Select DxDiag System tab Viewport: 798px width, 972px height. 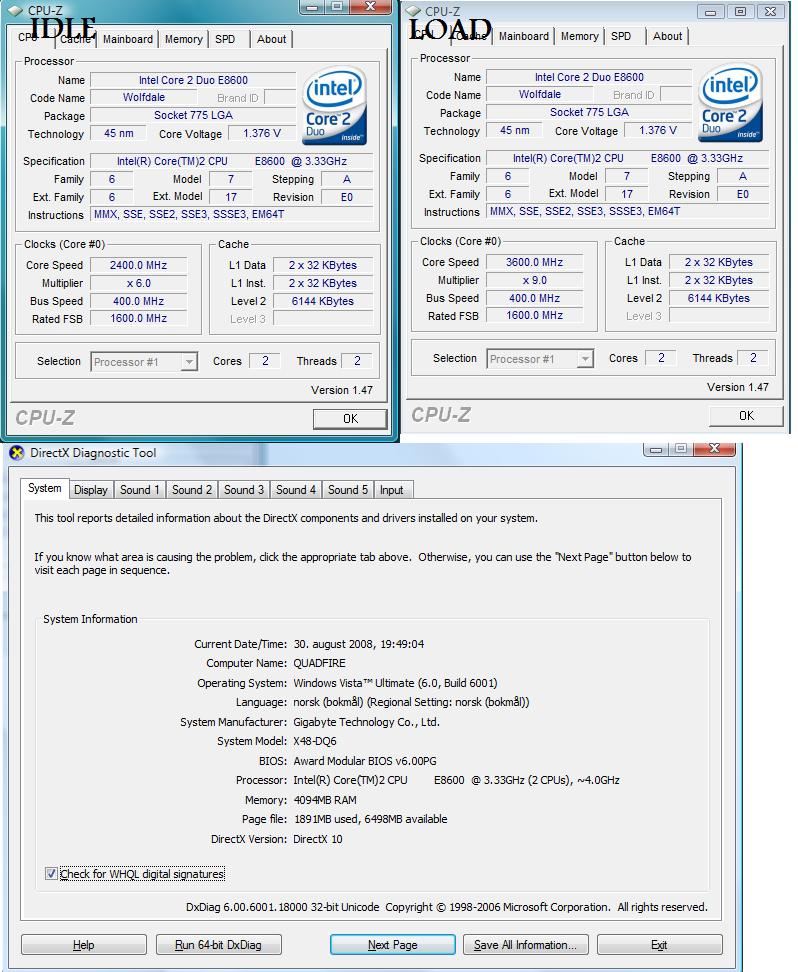(x=45, y=488)
